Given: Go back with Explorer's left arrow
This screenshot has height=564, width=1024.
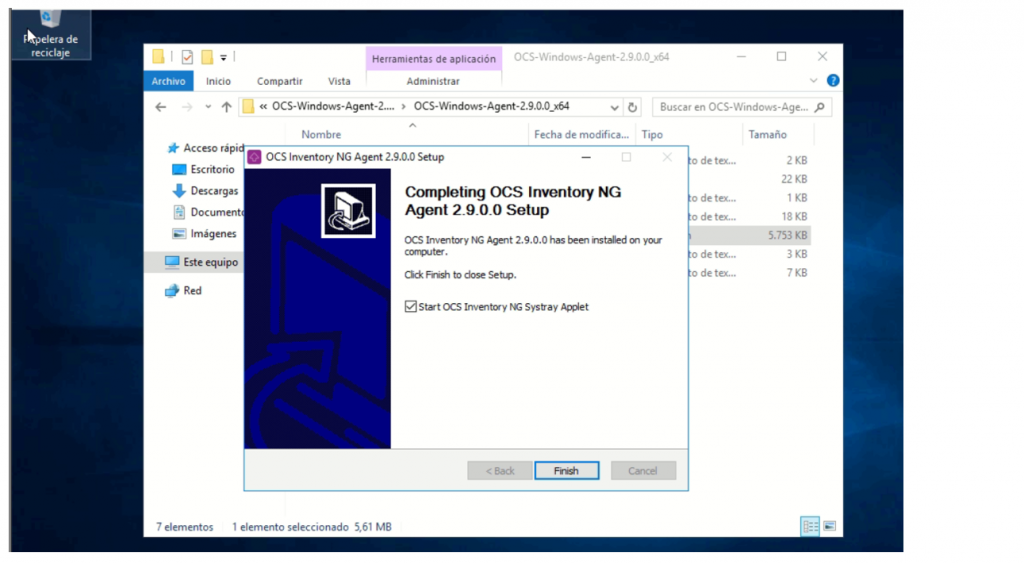Looking at the screenshot, I should point(161,107).
